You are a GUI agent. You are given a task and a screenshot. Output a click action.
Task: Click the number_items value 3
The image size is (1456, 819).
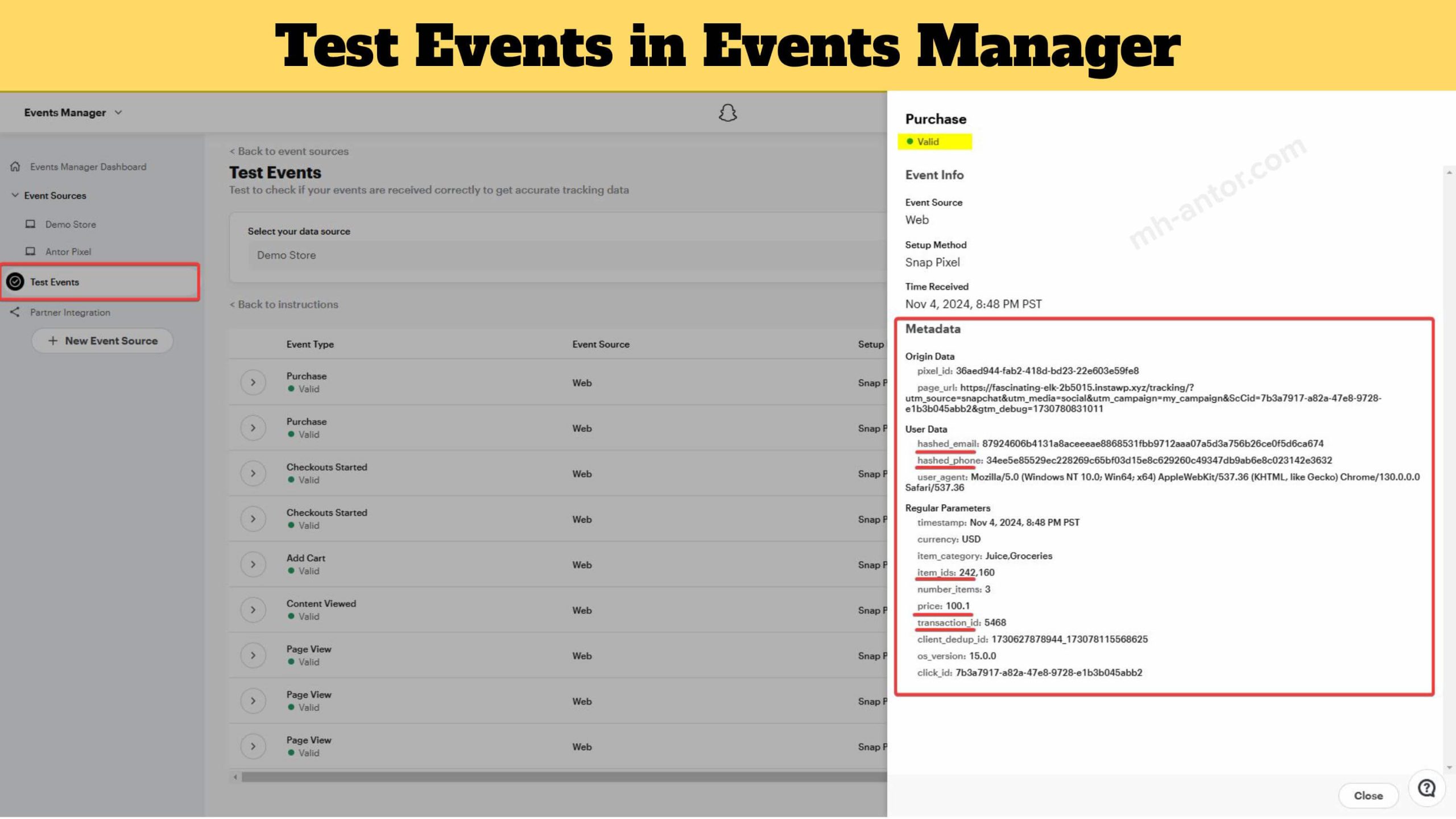[x=987, y=589]
